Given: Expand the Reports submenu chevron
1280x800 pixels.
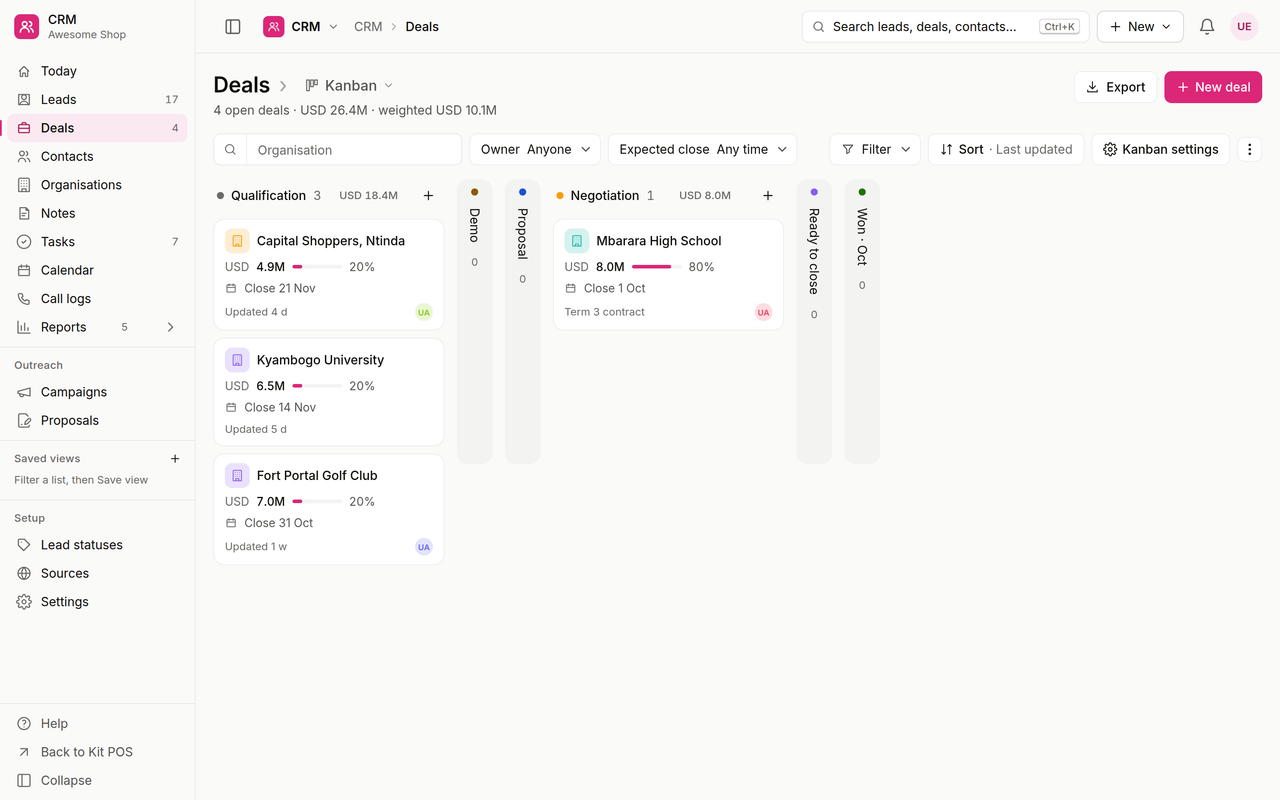Looking at the screenshot, I should pos(170,327).
